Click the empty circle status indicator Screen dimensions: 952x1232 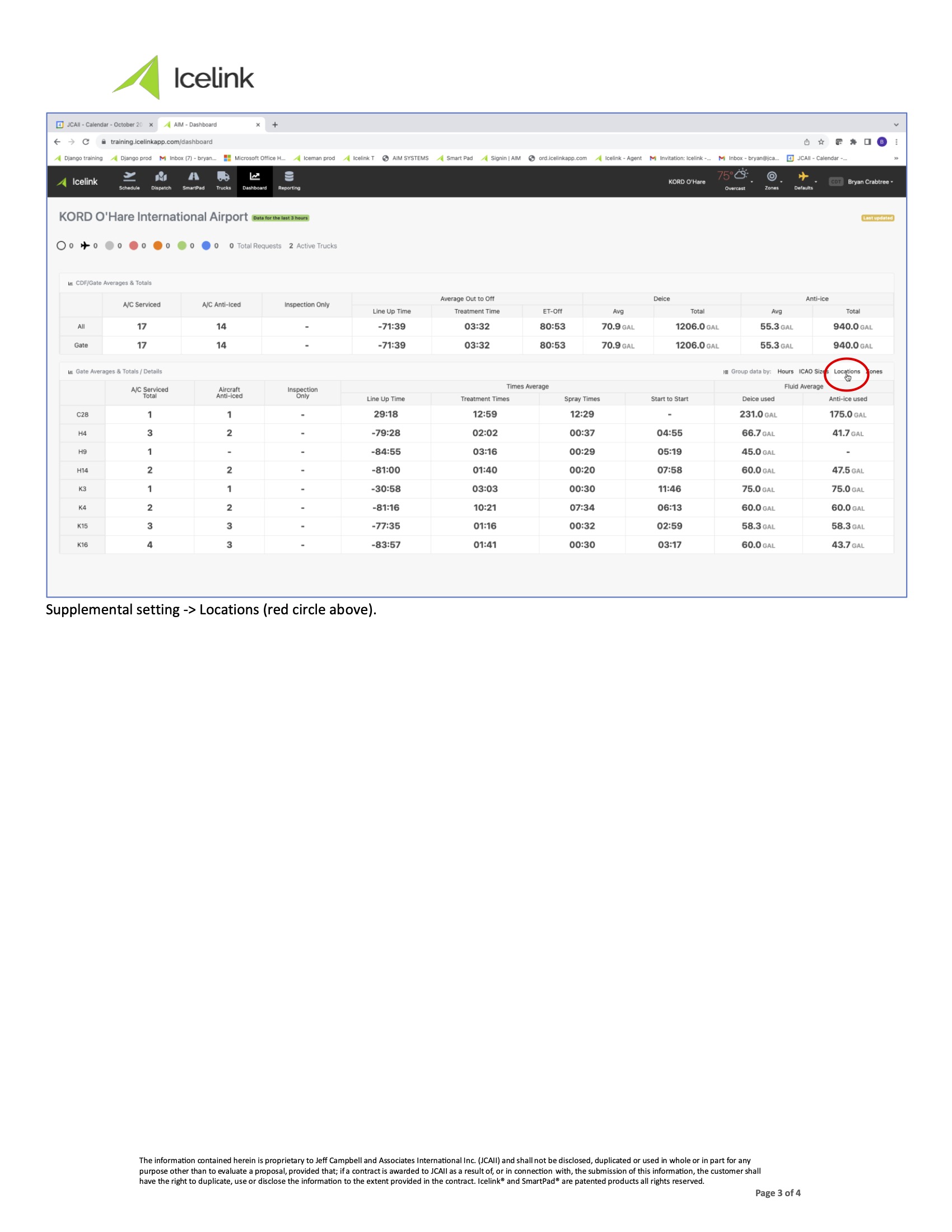pos(61,245)
